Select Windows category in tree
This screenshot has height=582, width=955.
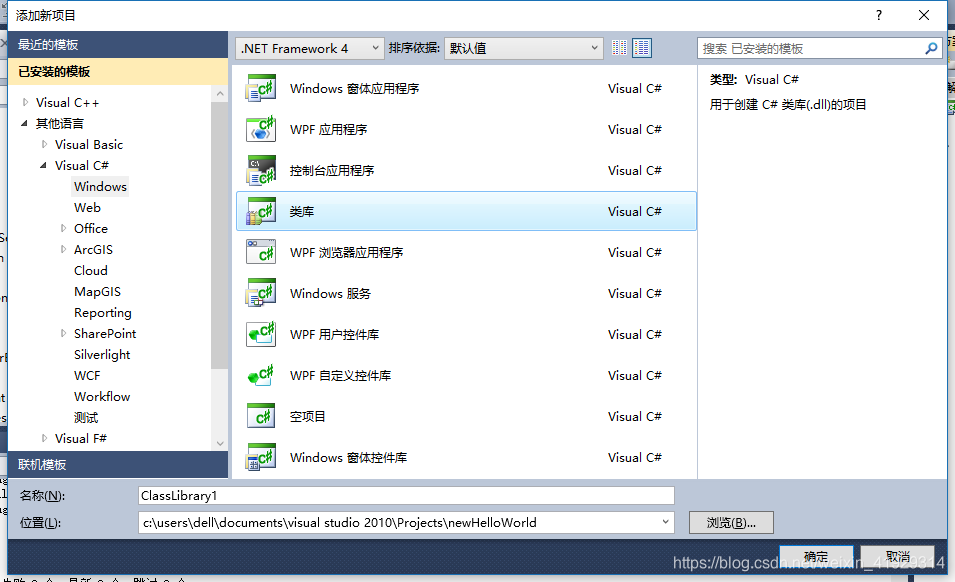pos(100,186)
